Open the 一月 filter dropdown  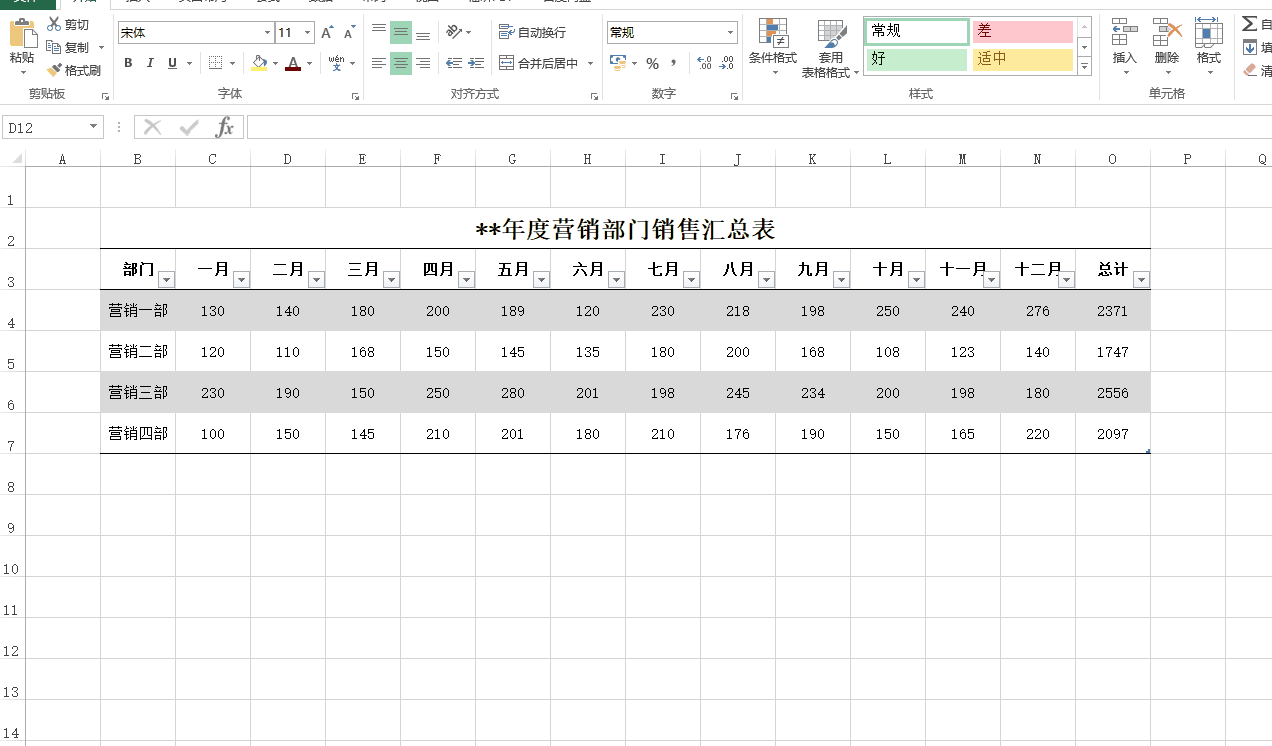tap(241, 280)
